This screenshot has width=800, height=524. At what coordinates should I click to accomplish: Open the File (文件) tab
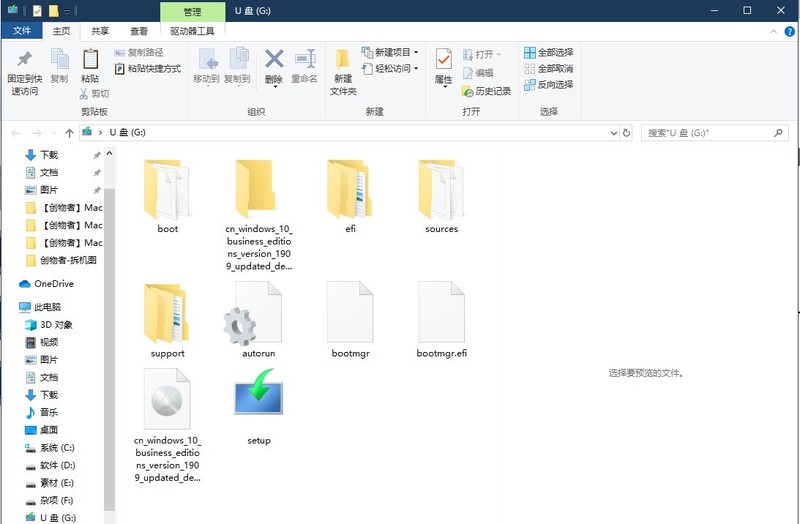pyautogui.click(x=21, y=31)
